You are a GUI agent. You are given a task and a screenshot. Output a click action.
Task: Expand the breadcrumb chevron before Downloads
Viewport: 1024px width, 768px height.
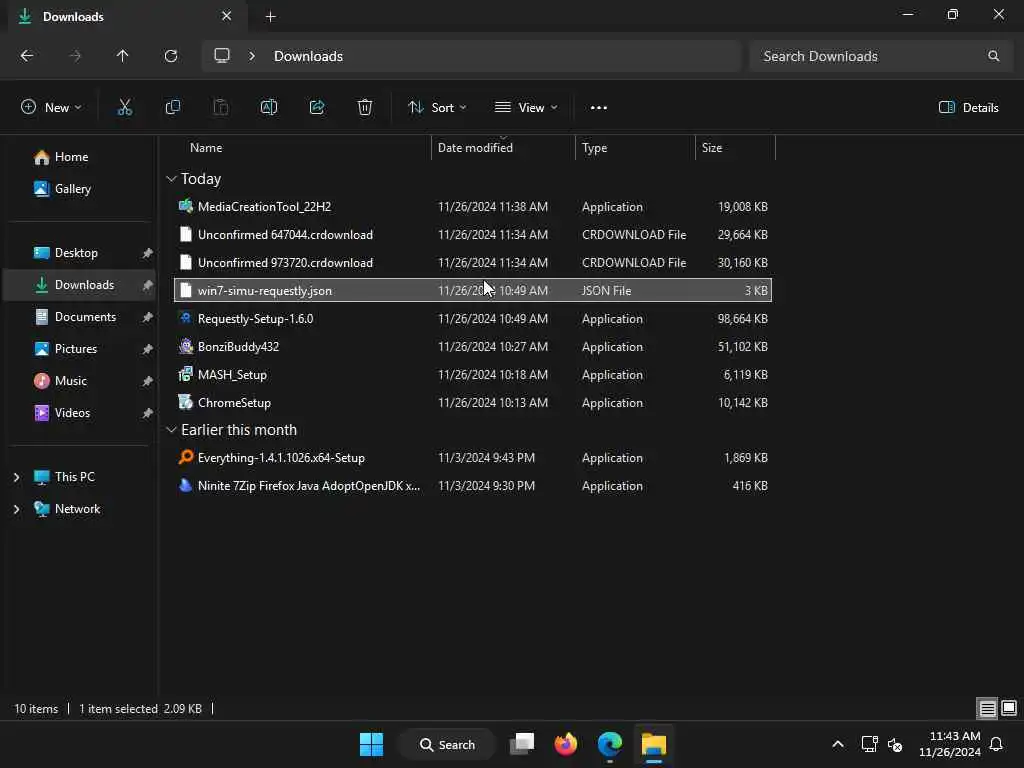(x=252, y=56)
